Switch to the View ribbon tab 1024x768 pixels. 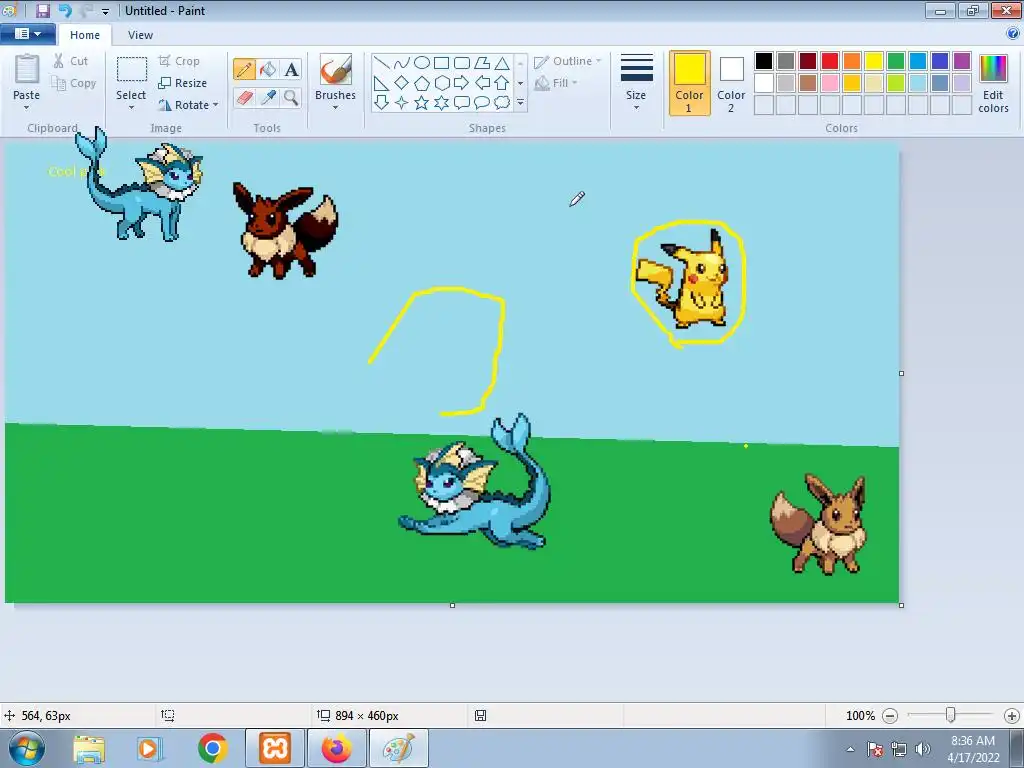click(x=140, y=35)
